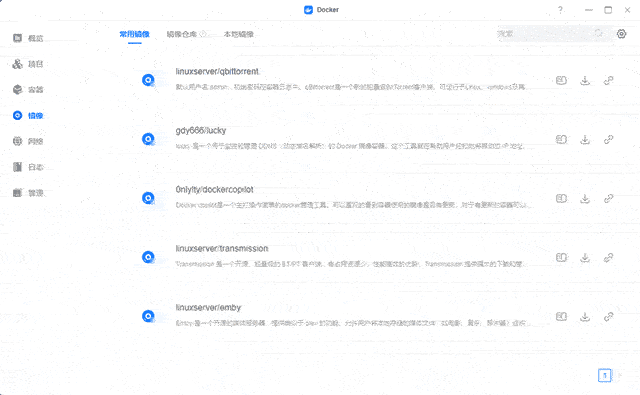
Task: Open the 日志 logs section
Action: click(28, 167)
